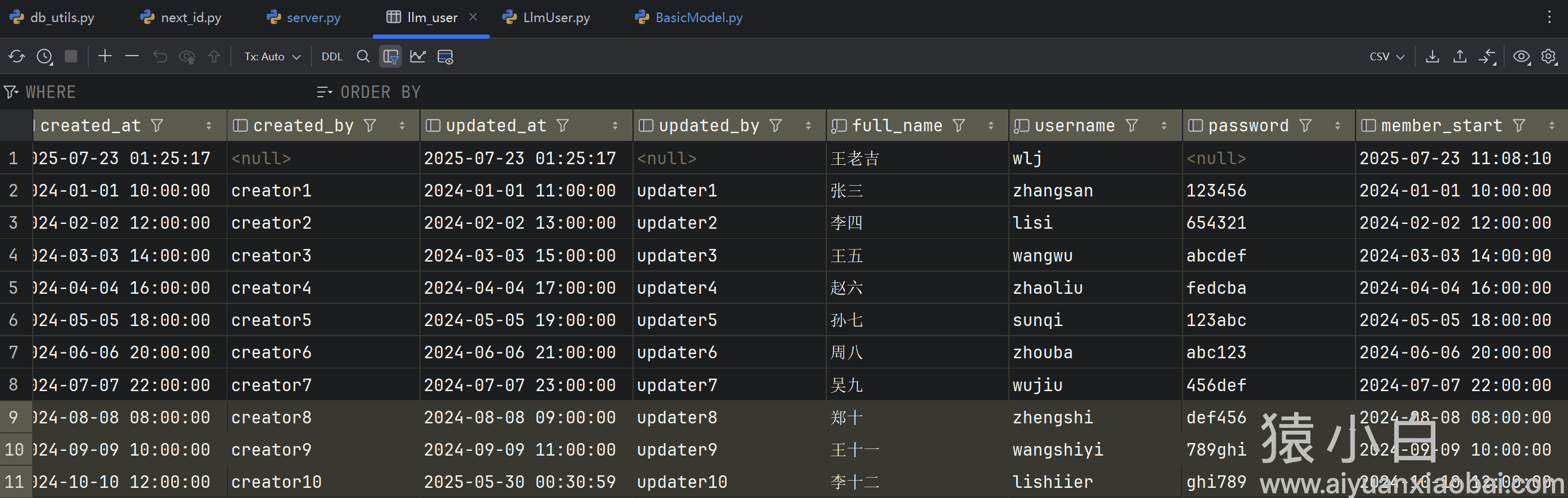
Task: Add a new row with plus icon
Action: point(104,57)
